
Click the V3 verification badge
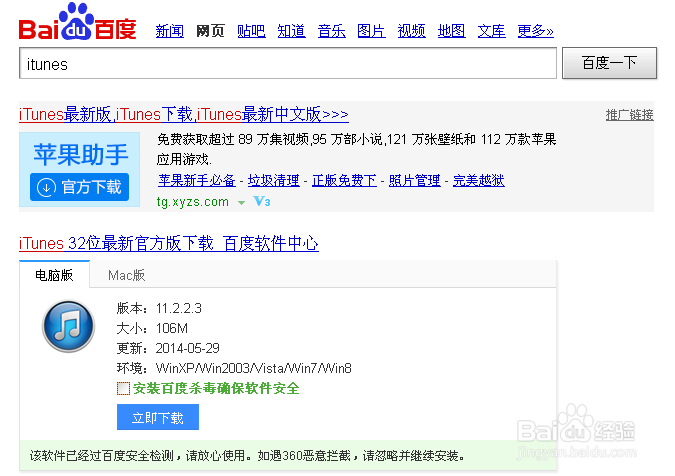262,201
